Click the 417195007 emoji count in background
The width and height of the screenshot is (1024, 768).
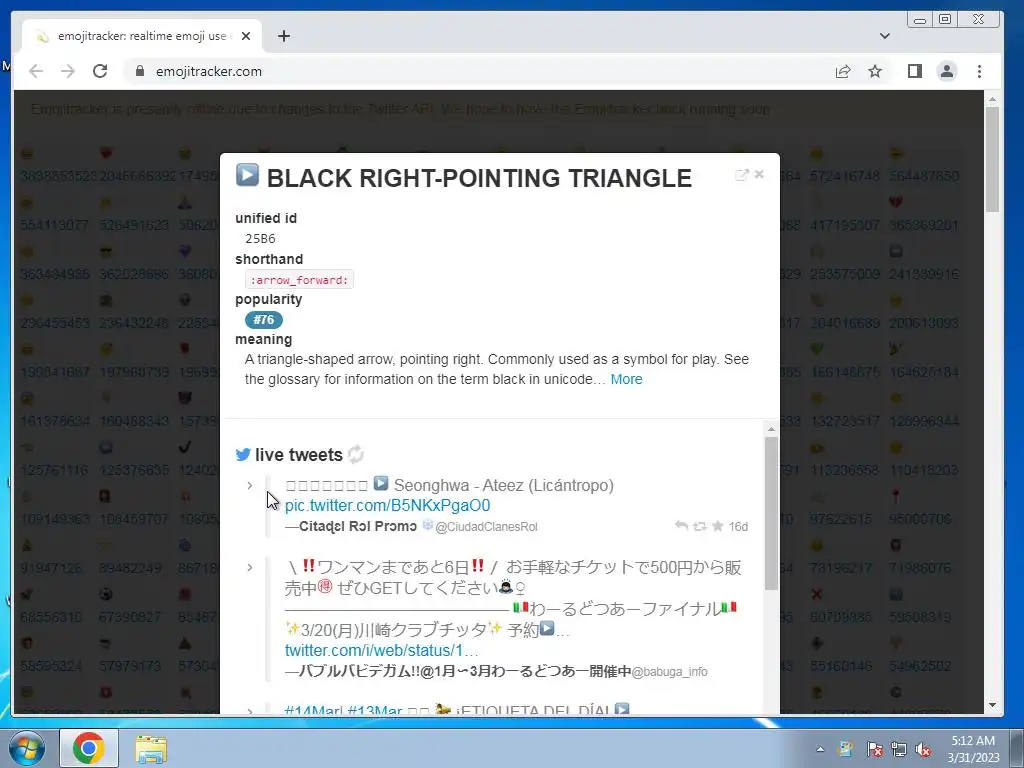pos(844,225)
